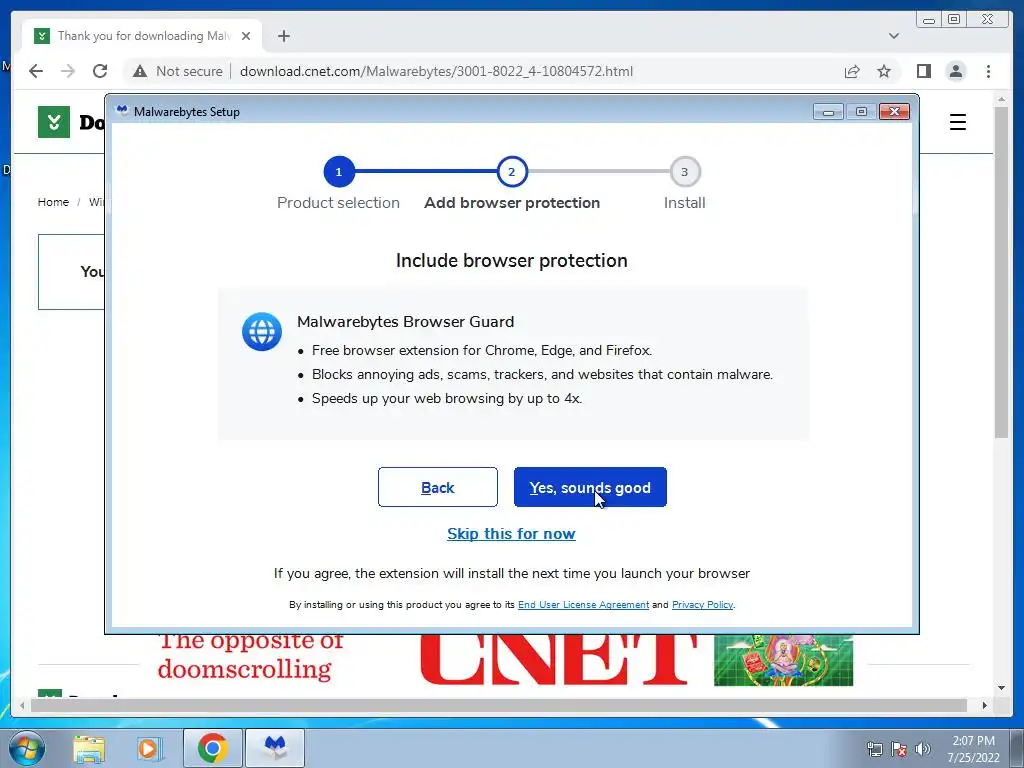Viewport: 1024px width, 768px height.
Task: Open a new Chrome tab
Action: [x=283, y=36]
